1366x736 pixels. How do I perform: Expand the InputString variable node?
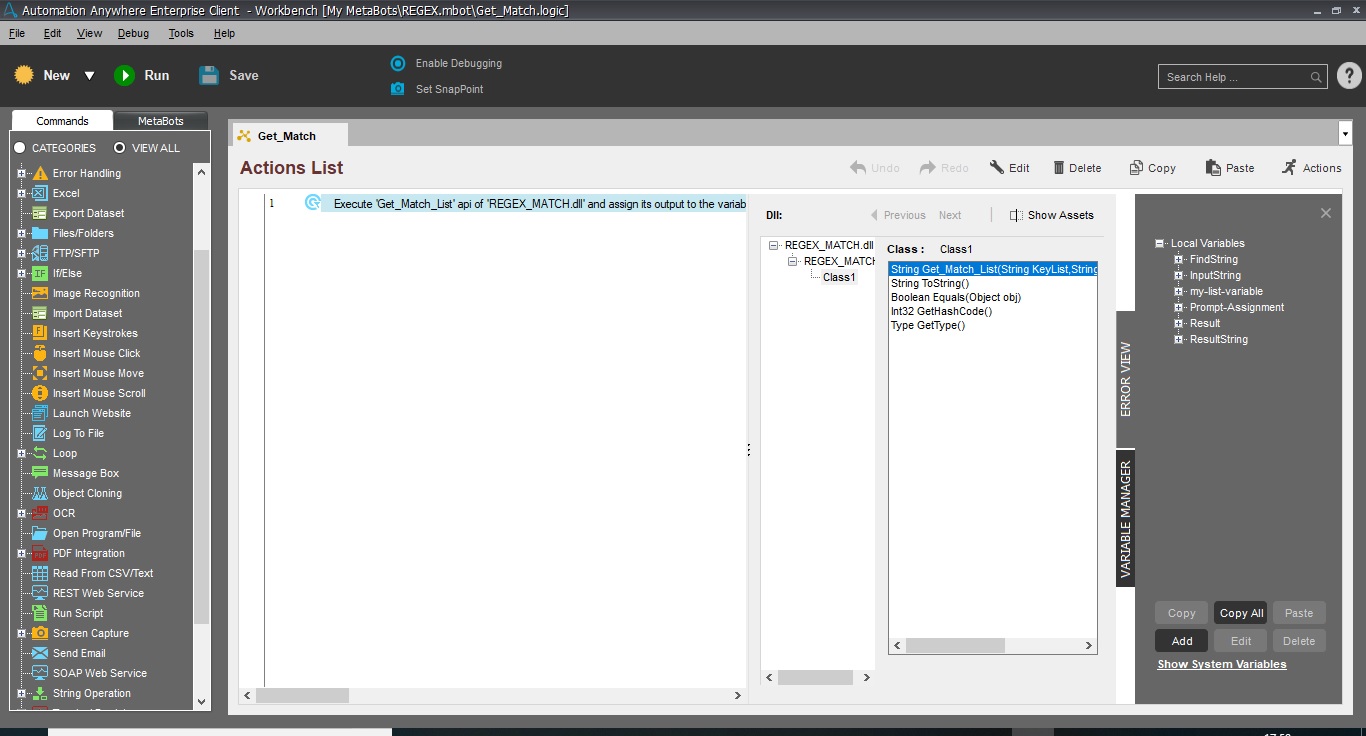coord(1179,275)
